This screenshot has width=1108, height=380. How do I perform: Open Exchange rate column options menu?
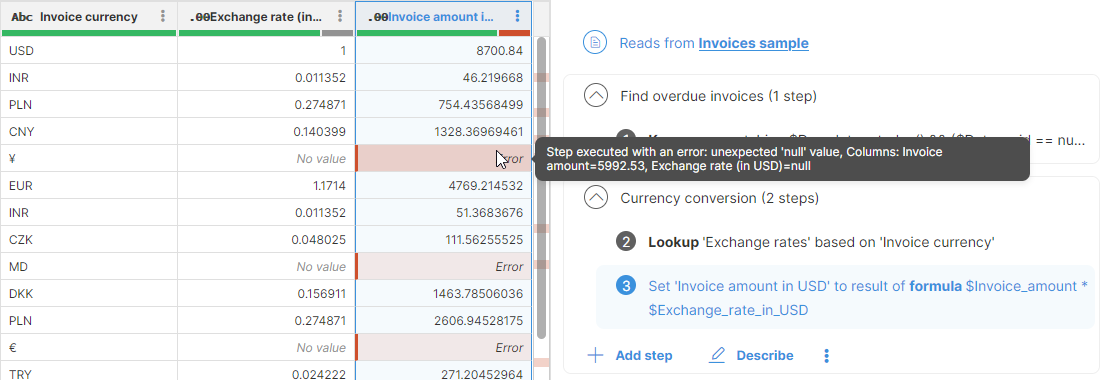340,16
